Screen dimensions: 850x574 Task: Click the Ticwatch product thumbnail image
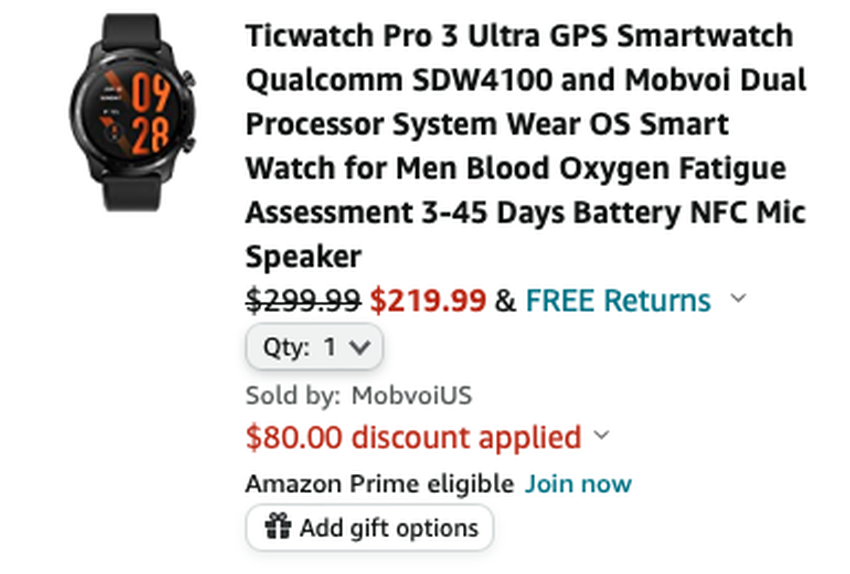pyautogui.click(x=131, y=111)
